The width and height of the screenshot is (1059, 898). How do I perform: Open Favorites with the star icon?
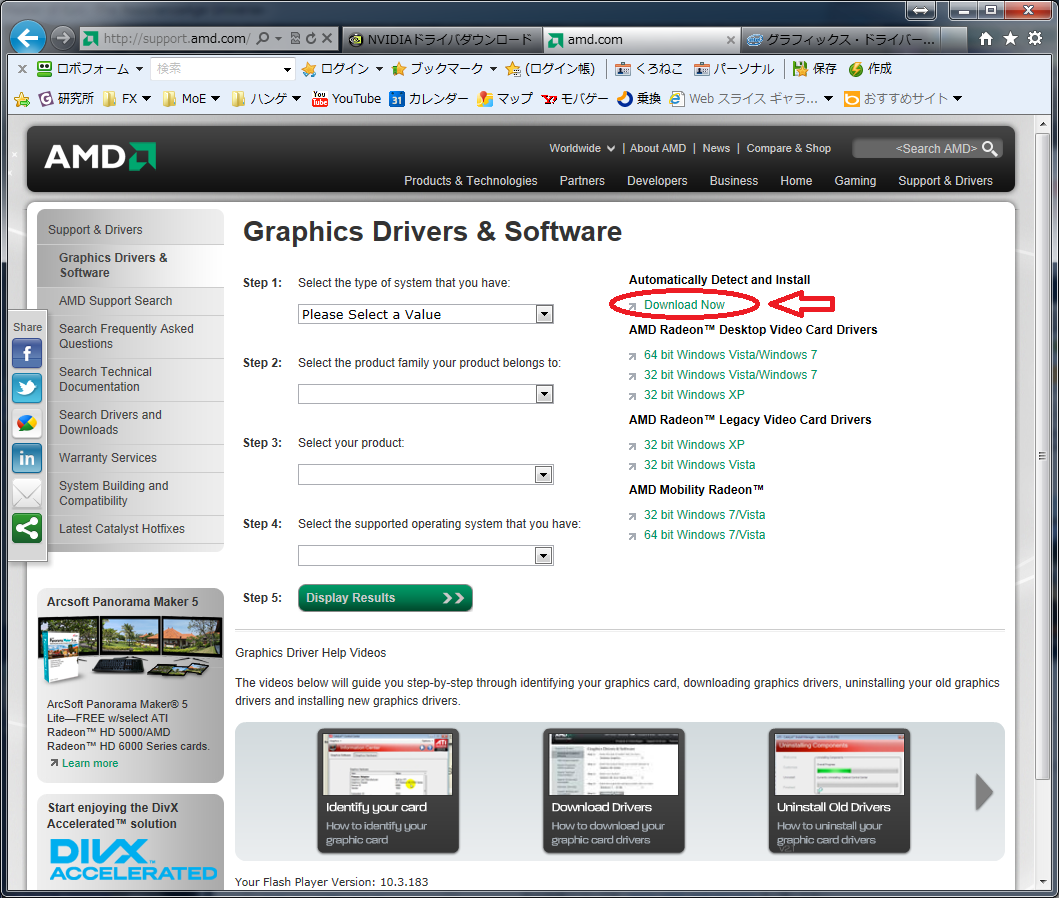[x=1010, y=38]
